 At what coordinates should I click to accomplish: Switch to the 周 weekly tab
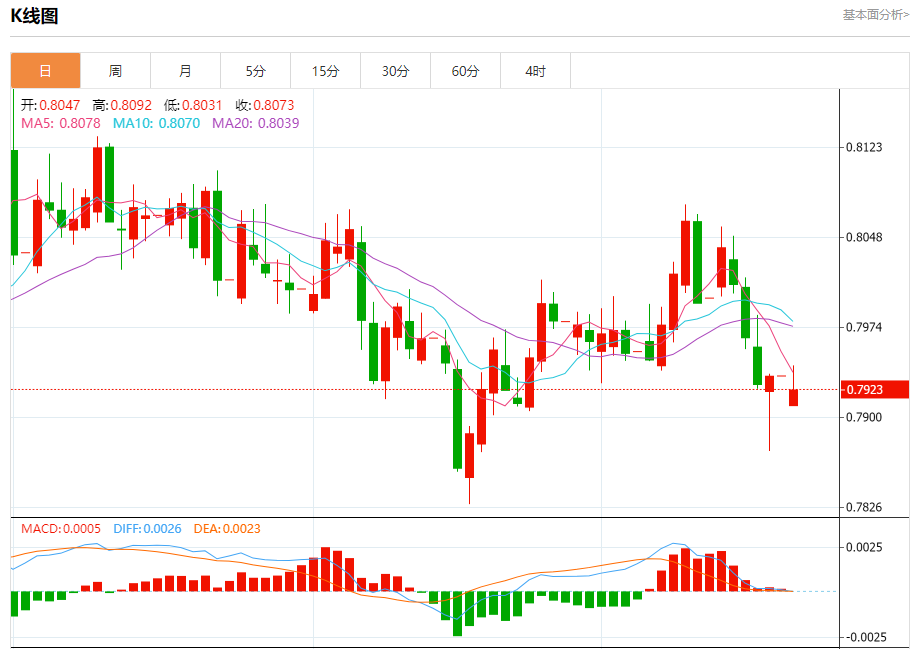pyautogui.click(x=115, y=71)
